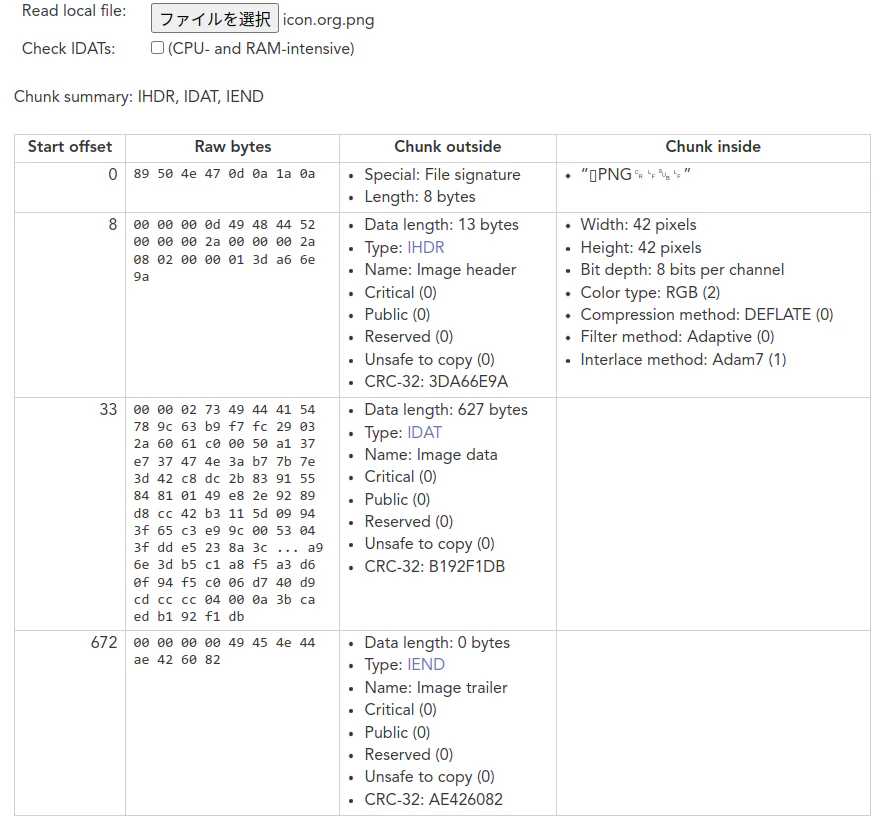Click 'Filter method: Adaptive (0)' entry
The height and width of the screenshot is (834, 885).
(x=677, y=337)
